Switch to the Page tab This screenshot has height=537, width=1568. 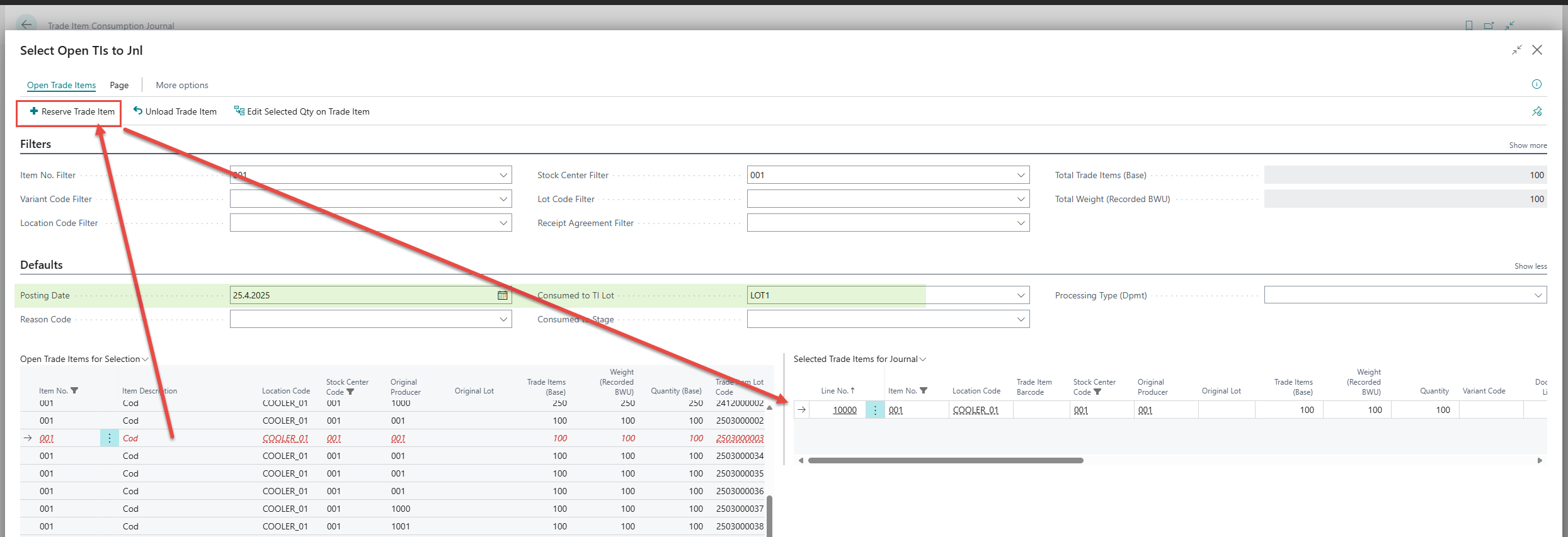point(119,85)
